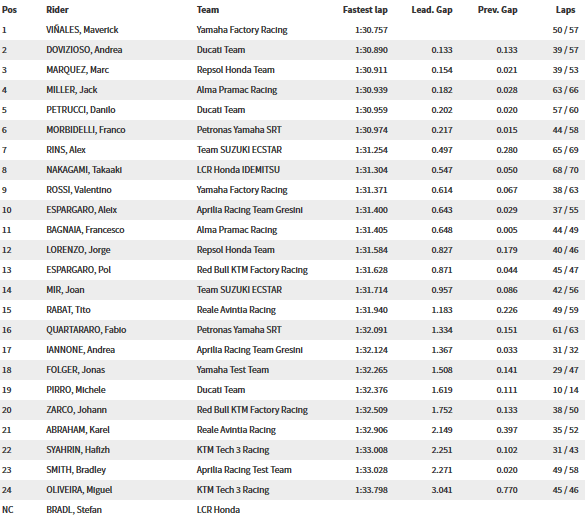This screenshot has height=518, width=585.
Task: Open ROSSI, Valentino rider entry
Action: tap(79, 190)
